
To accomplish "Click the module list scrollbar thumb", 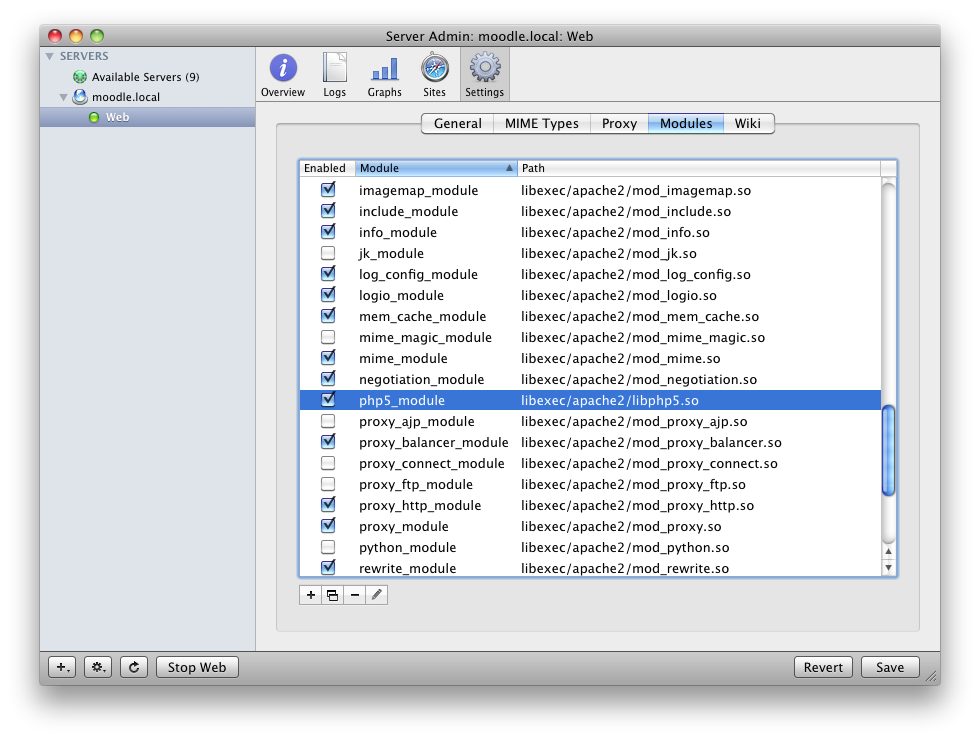I will [x=888, y=451].
